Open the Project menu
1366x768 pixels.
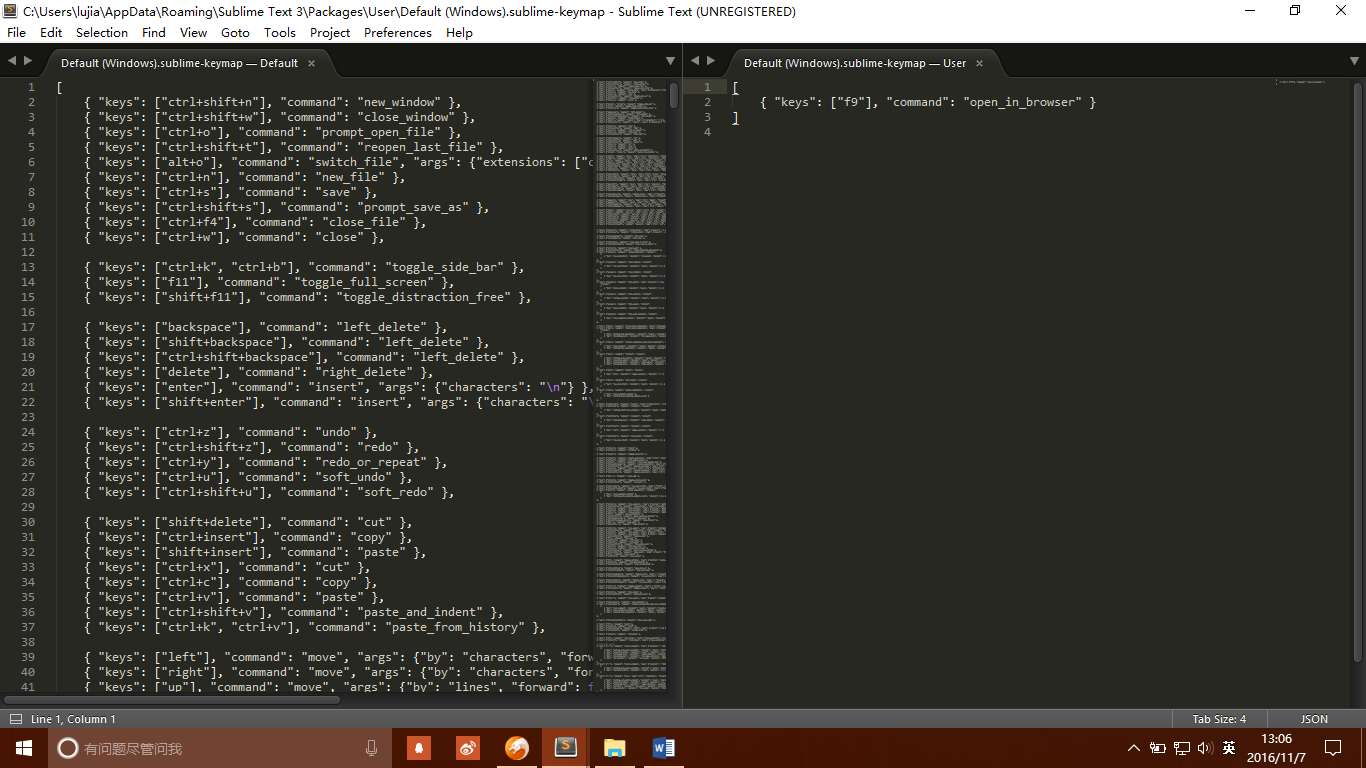pyautogui.click(x=330, y=32)
